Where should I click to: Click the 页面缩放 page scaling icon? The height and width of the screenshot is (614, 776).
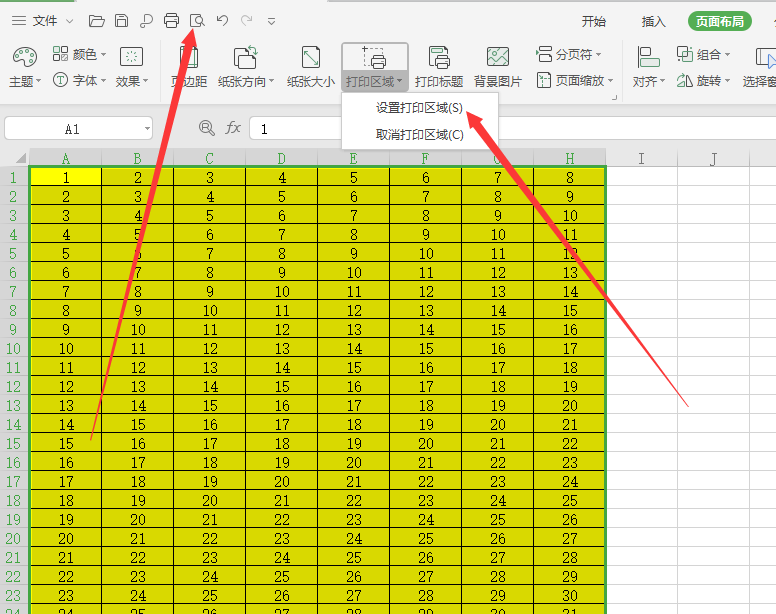point(544,80)
